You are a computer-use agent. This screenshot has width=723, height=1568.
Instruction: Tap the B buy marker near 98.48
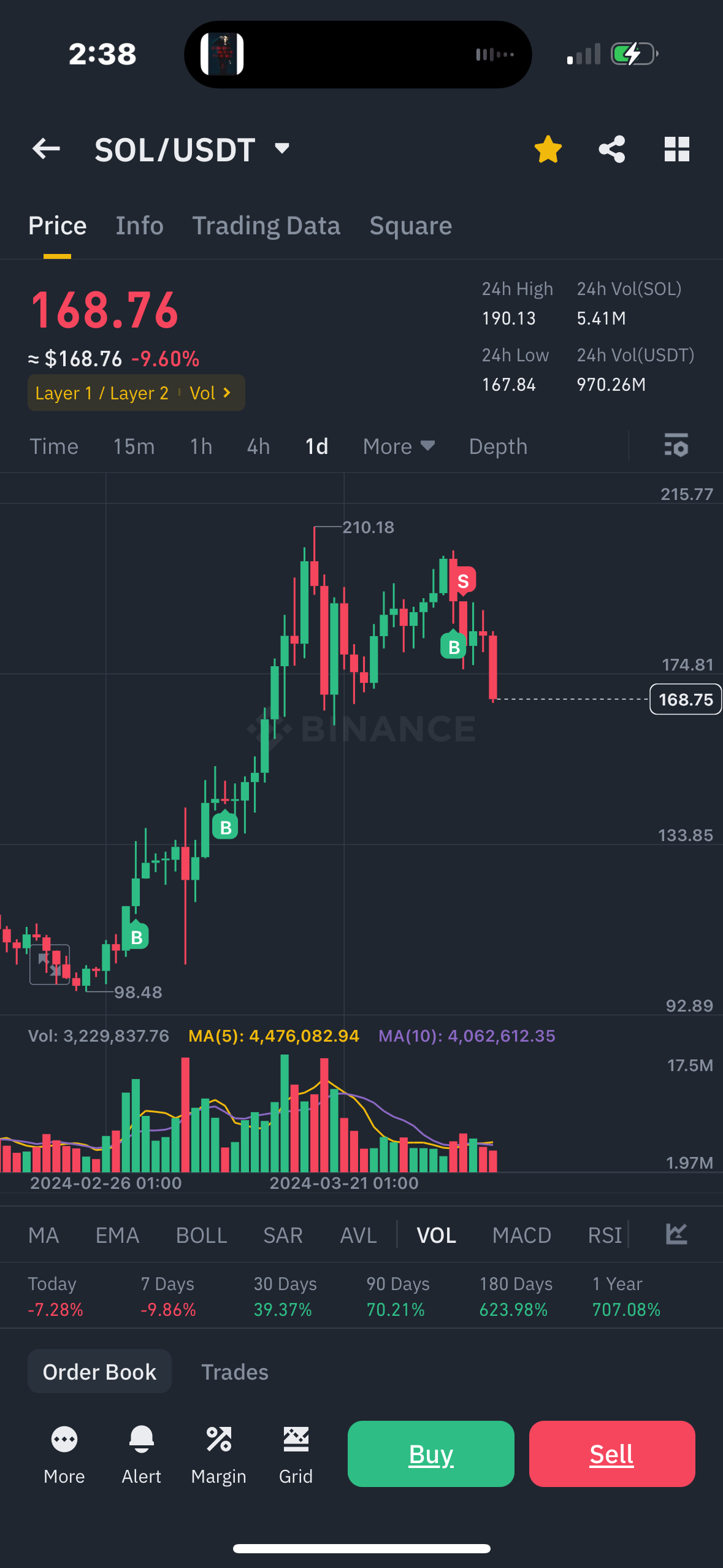tap(136, 936)
